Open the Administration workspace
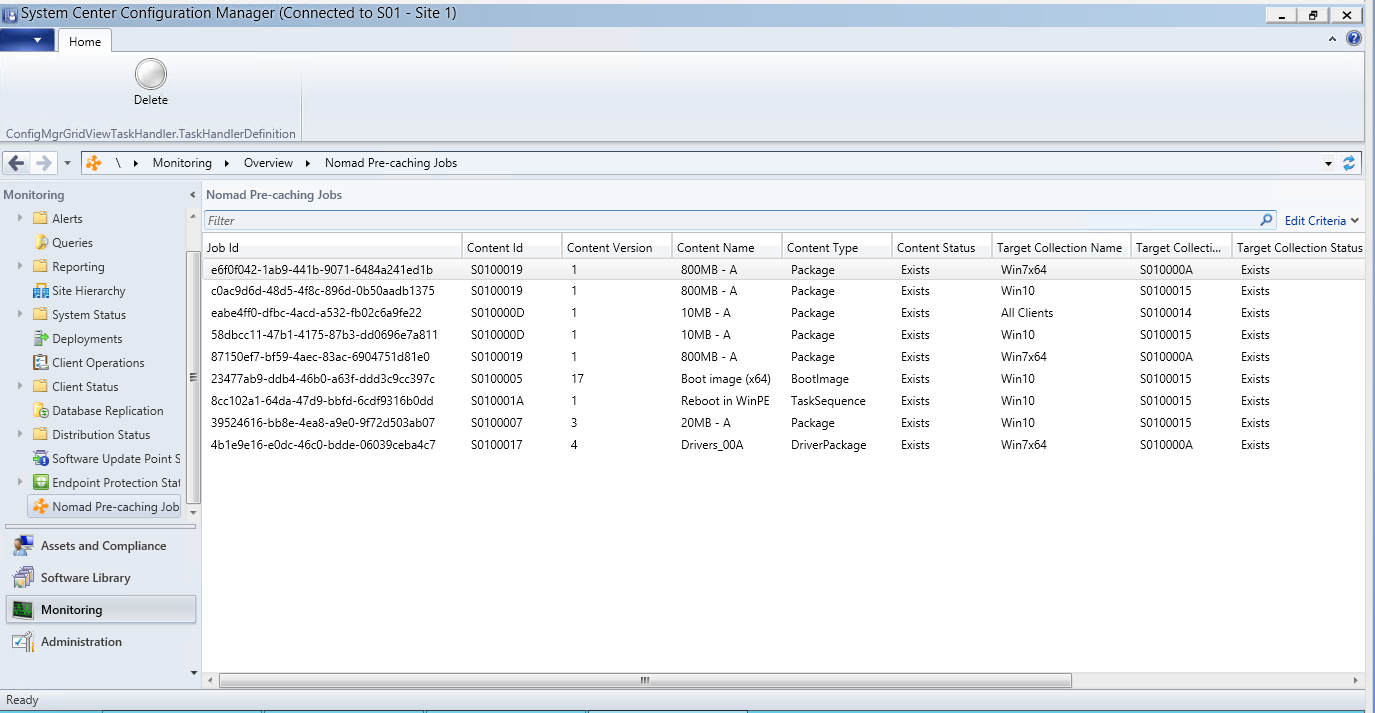This screenshot has width=1375, height=713. point(81,642)
